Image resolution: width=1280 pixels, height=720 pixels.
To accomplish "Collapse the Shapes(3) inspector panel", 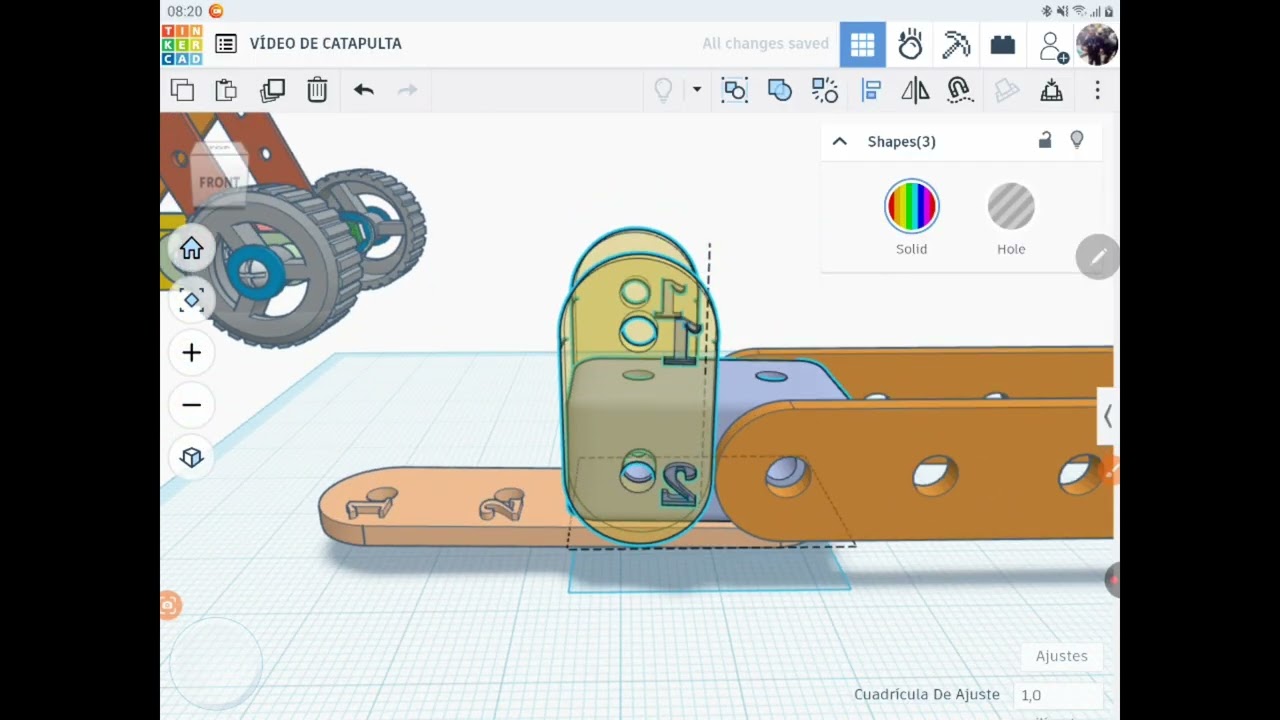I will [840, 141].
